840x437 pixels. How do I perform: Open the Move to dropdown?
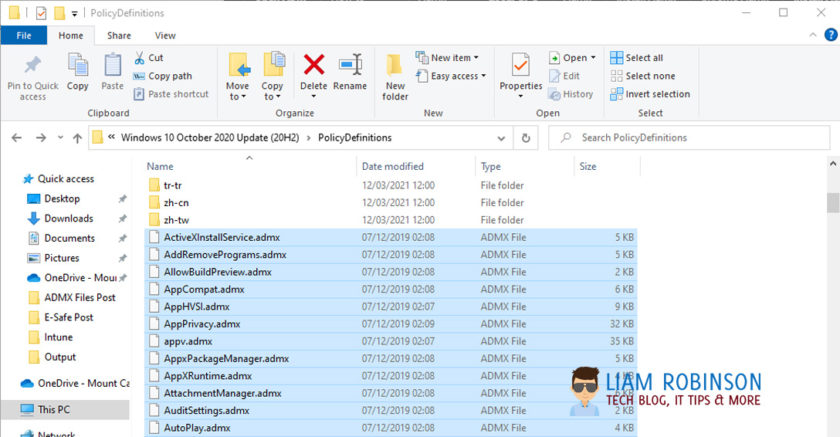(x=237, y=77)
